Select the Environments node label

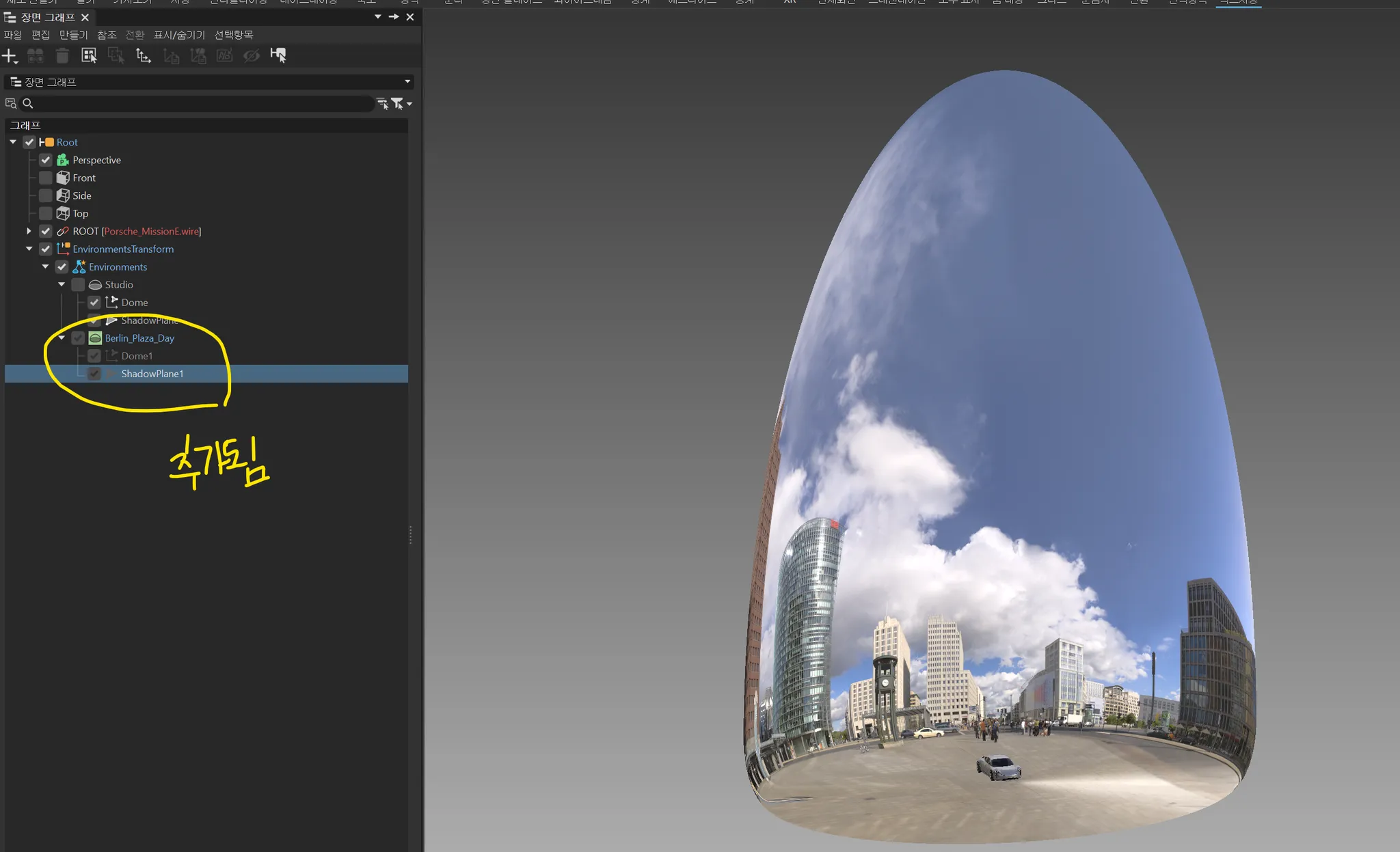click(118, 267)
